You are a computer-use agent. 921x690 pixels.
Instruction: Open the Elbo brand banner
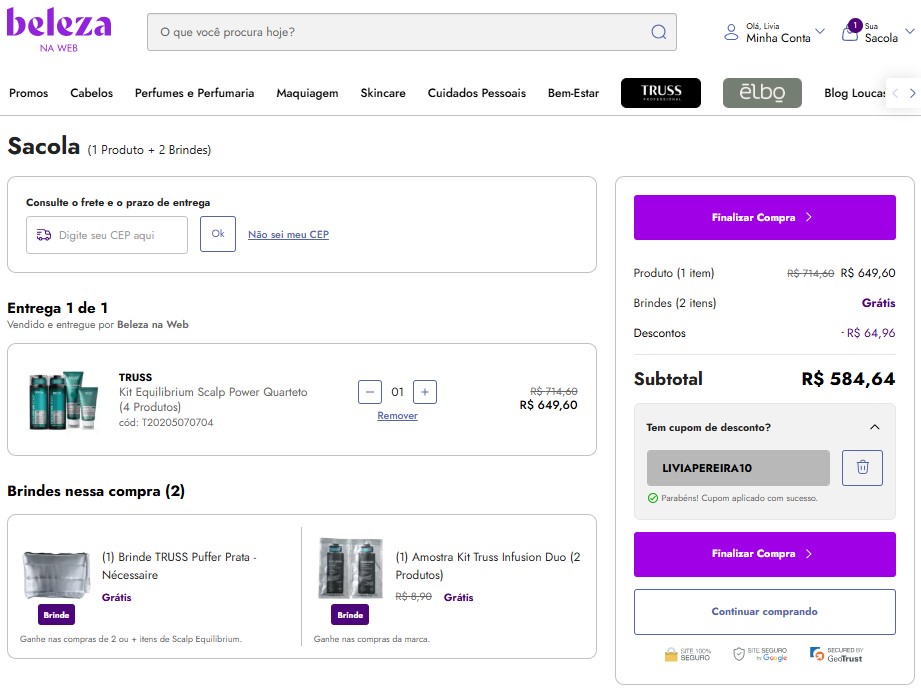[762, 93]
